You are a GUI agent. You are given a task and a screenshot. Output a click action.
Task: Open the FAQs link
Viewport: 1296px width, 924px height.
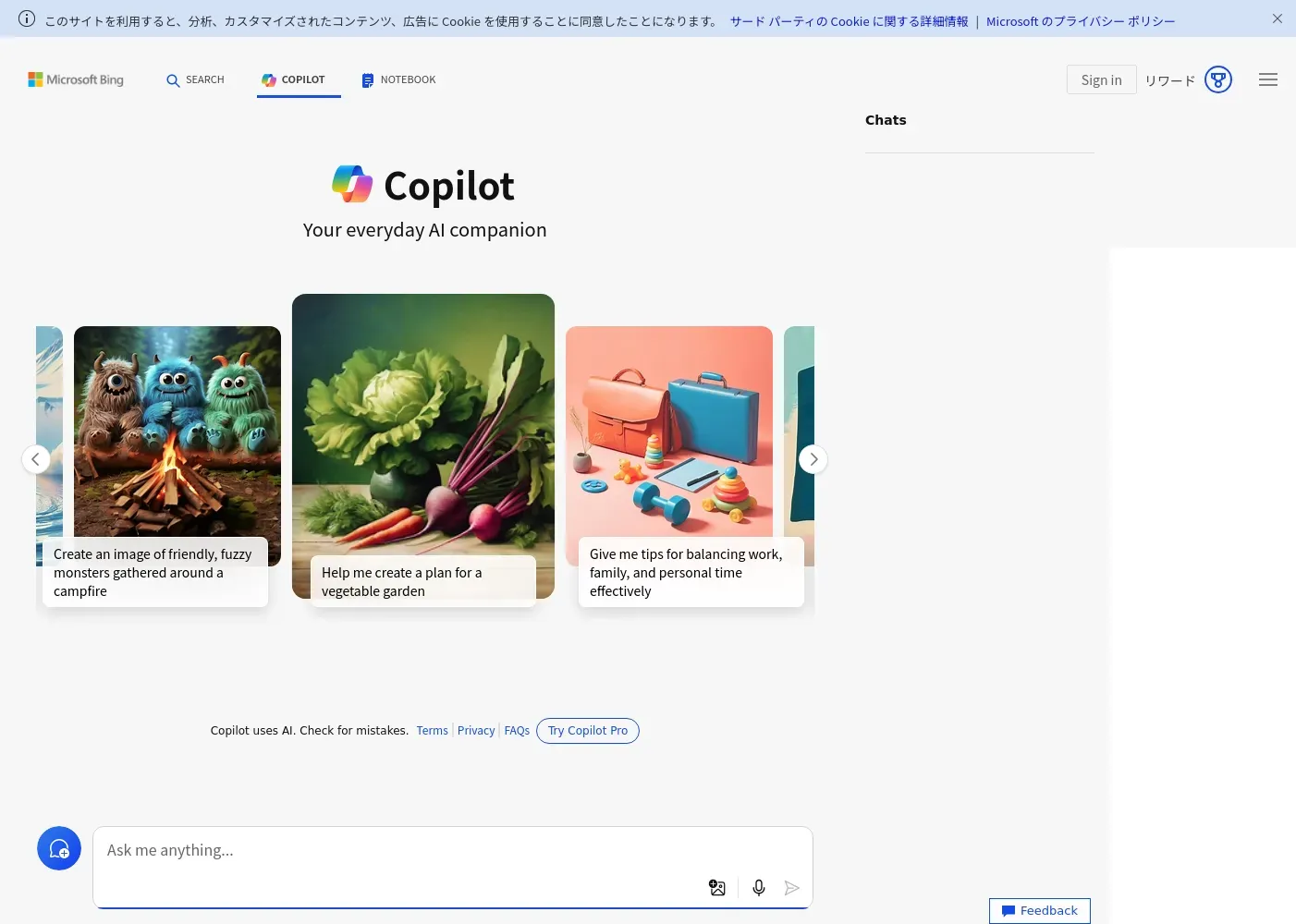tap(517, 731)
